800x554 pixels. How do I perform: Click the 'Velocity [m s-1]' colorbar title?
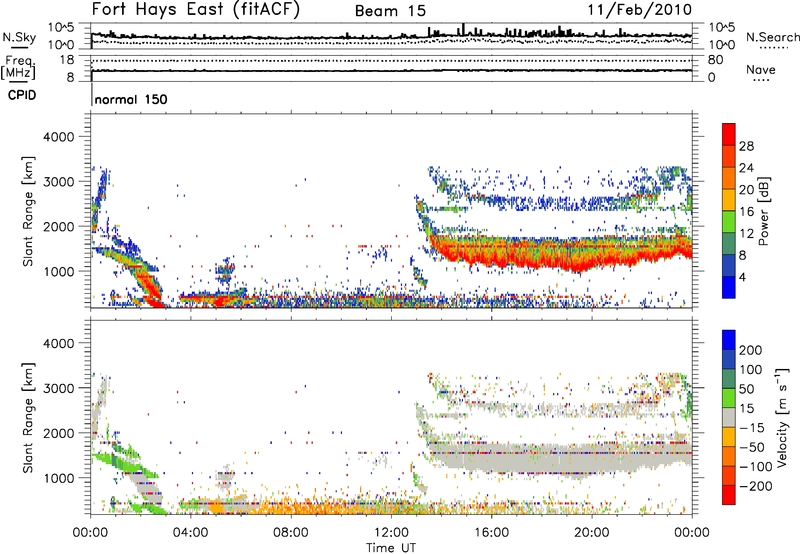point(782,417)
